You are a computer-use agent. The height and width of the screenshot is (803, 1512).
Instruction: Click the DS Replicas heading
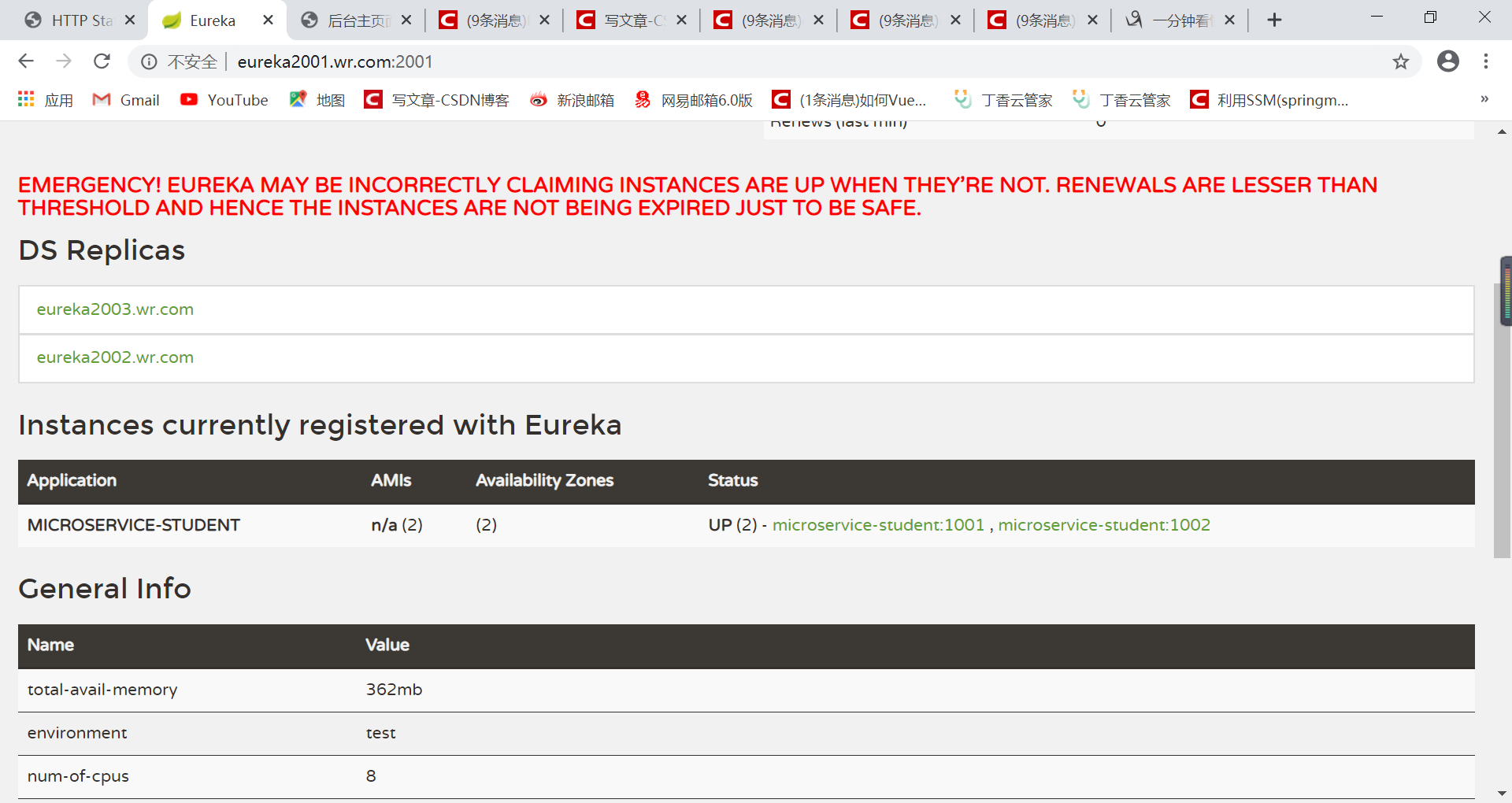102,250
